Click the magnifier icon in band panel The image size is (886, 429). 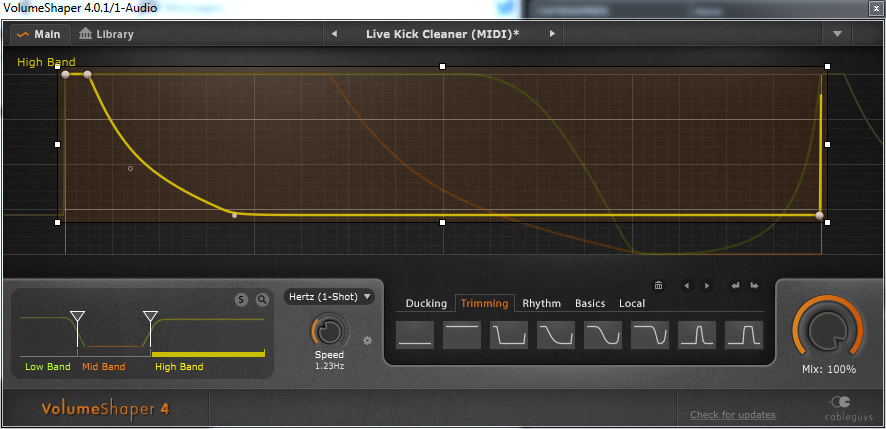(x=262, y=300)
